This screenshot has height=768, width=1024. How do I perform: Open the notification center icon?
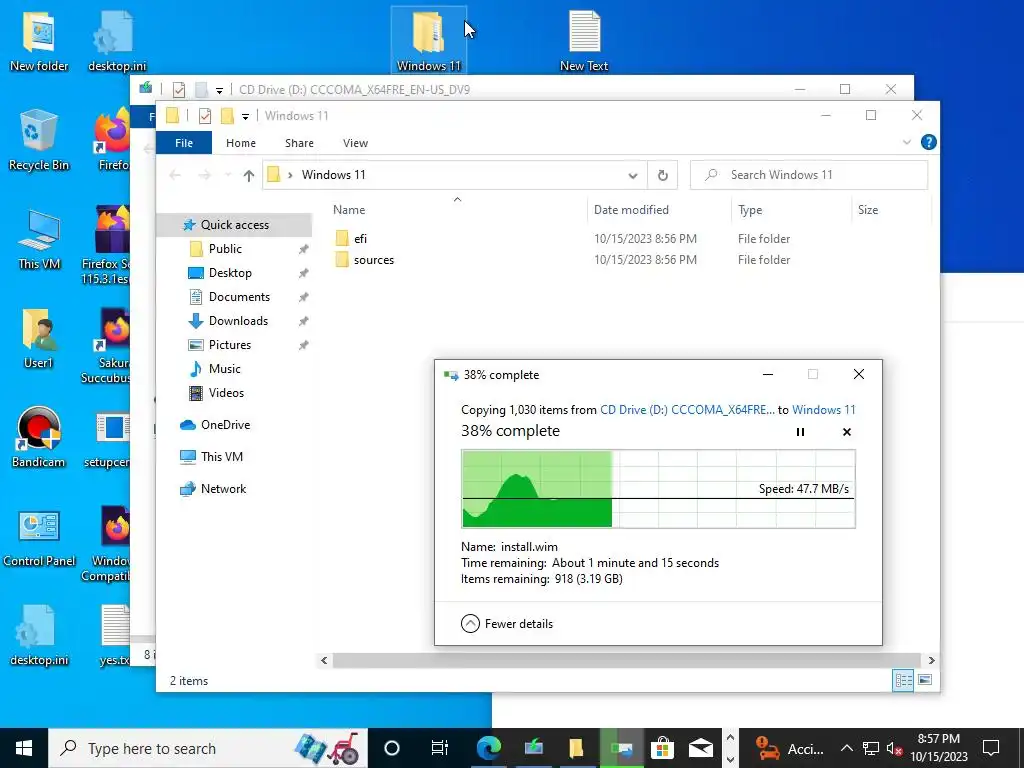991,748
